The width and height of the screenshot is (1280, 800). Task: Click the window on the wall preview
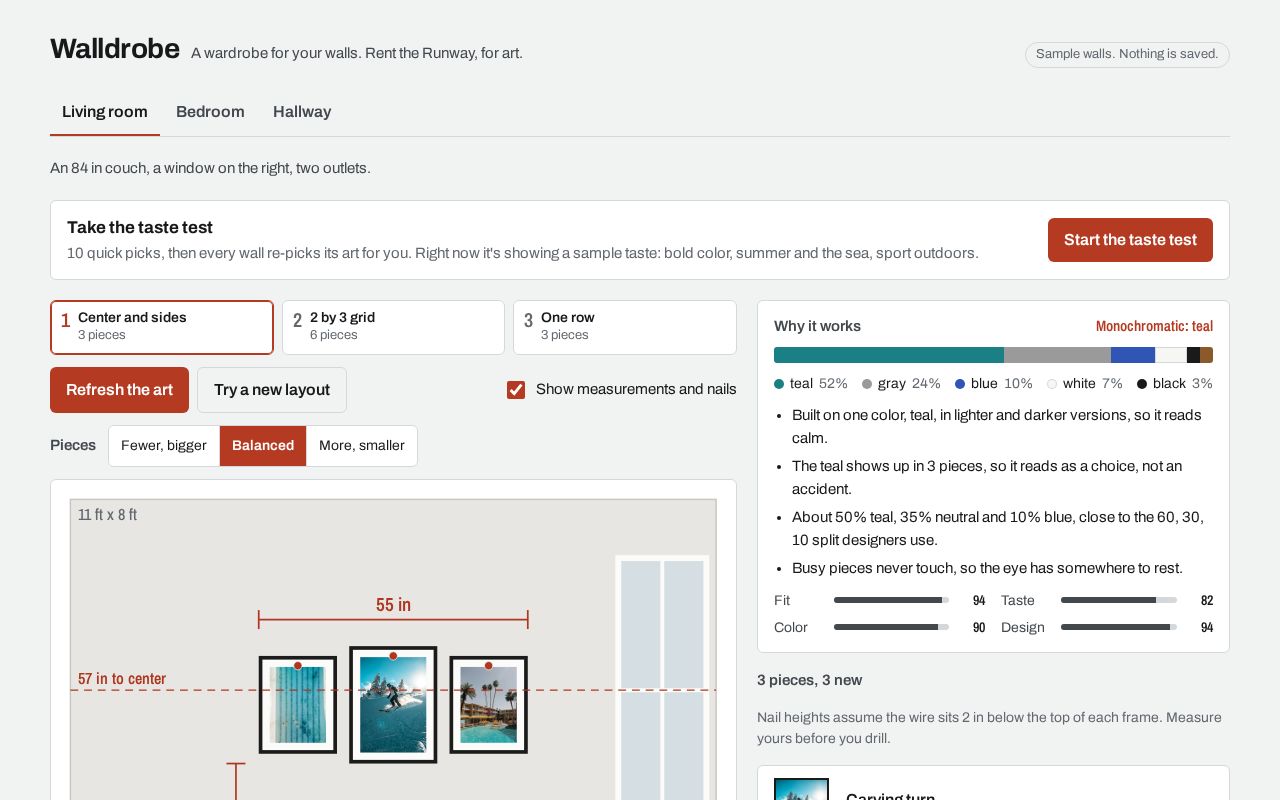662,678
